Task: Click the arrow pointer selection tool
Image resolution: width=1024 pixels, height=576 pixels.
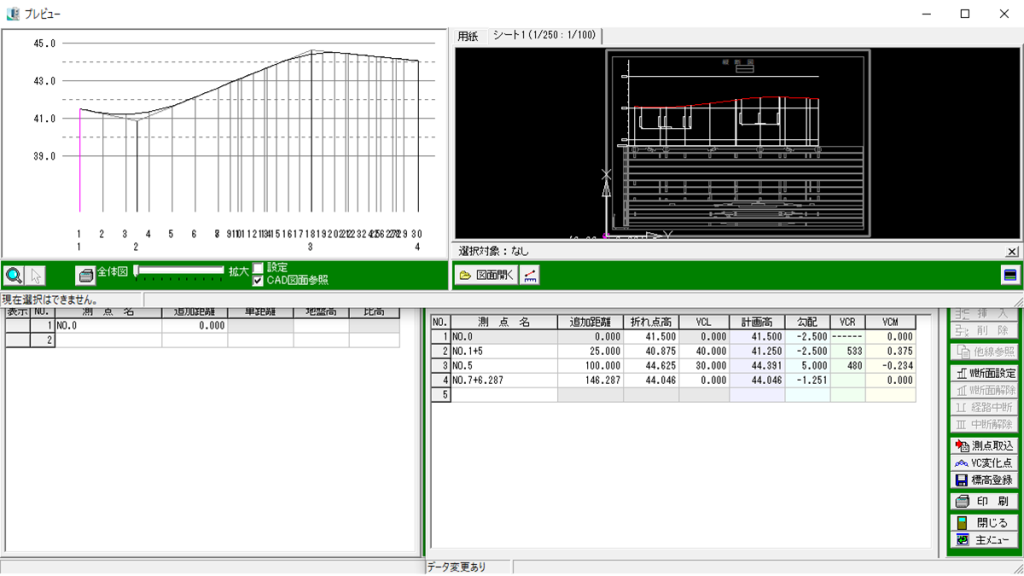Action: [x=36, y=275]
